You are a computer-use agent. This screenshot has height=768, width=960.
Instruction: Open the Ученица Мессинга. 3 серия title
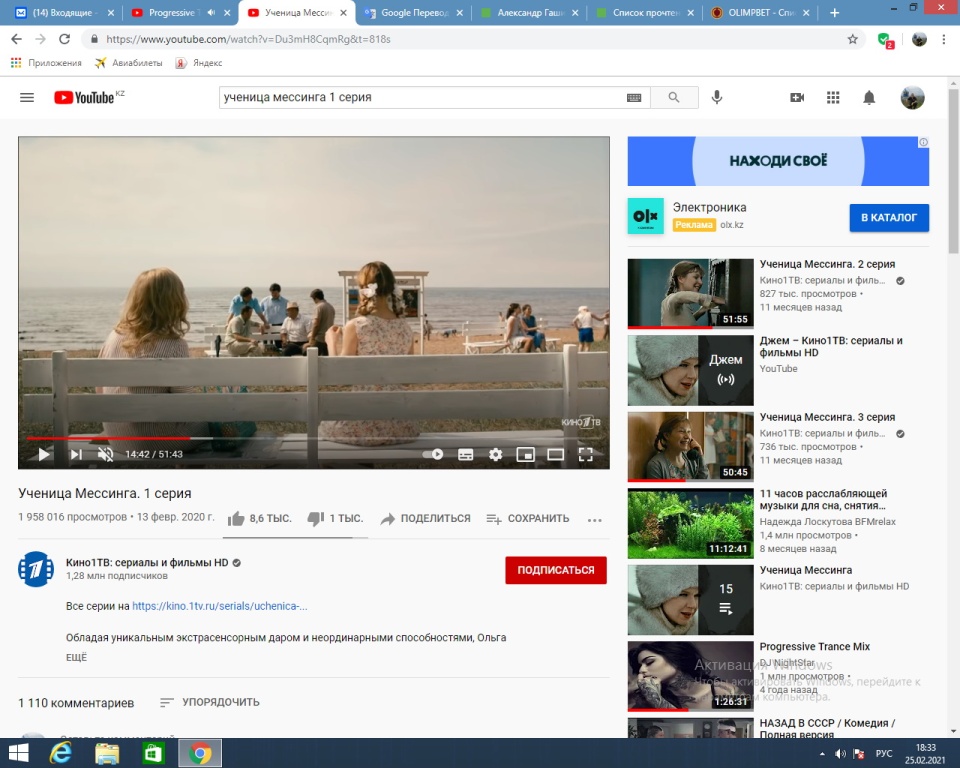click(x=827, y=417)
